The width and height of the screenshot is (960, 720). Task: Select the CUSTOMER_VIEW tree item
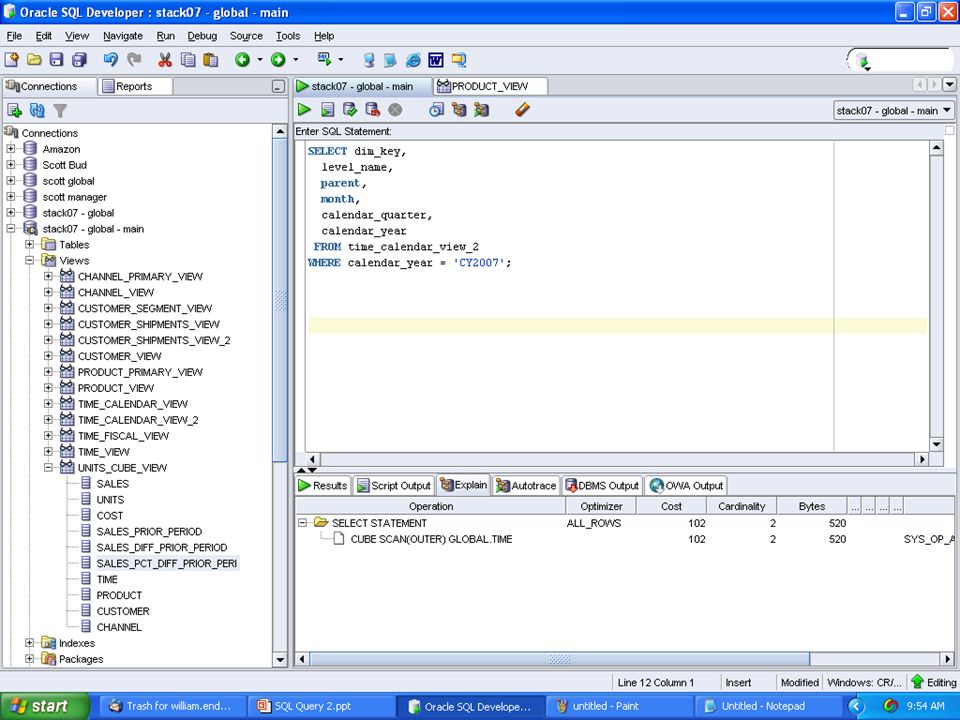[119, 356]
